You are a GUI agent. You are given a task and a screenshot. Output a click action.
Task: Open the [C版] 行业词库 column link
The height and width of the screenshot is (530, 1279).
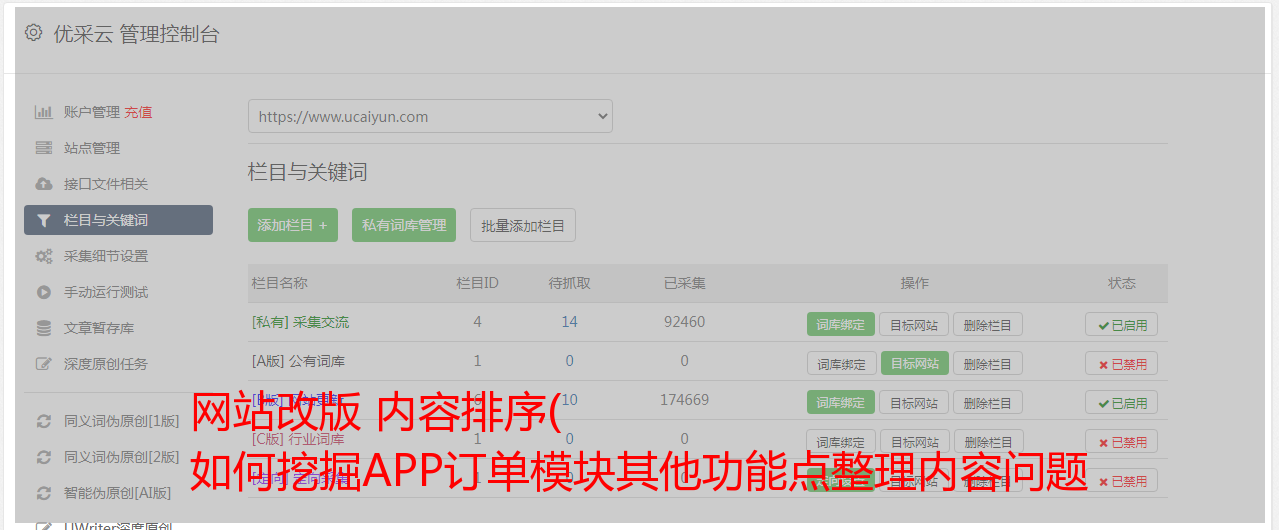pos(298,439)
